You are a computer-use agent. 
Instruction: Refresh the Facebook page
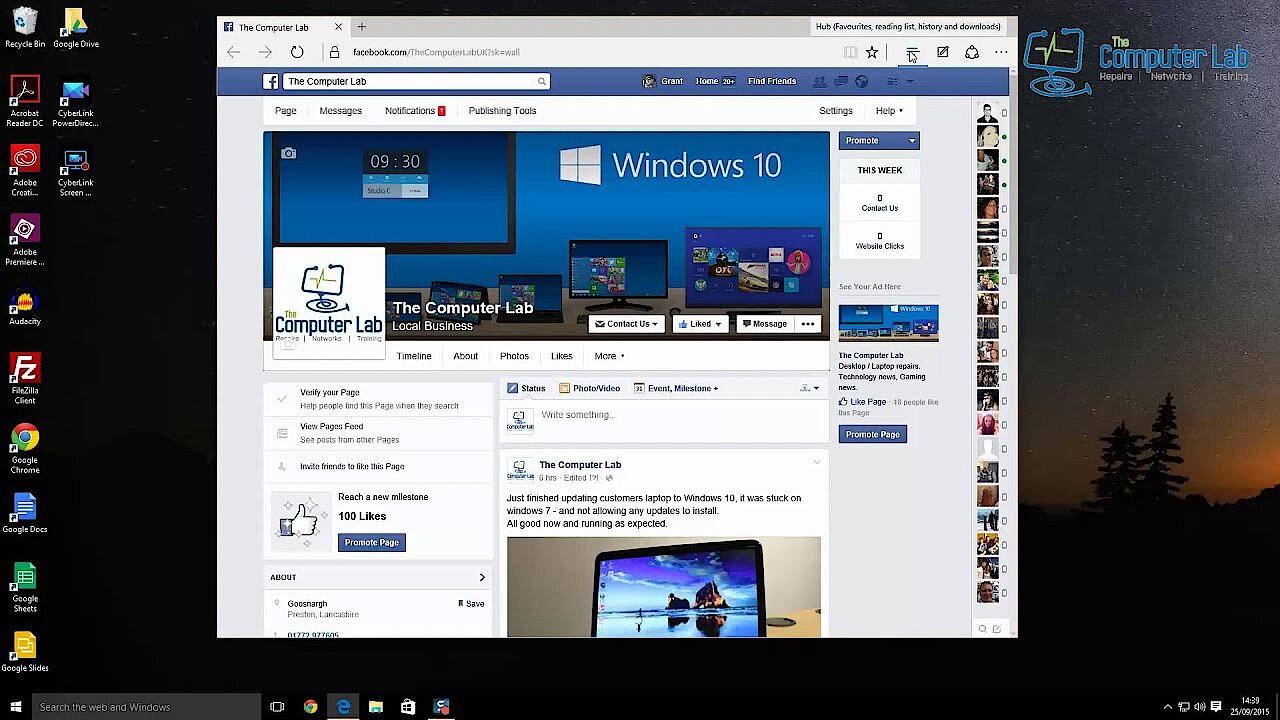click(x=297, y=52)
